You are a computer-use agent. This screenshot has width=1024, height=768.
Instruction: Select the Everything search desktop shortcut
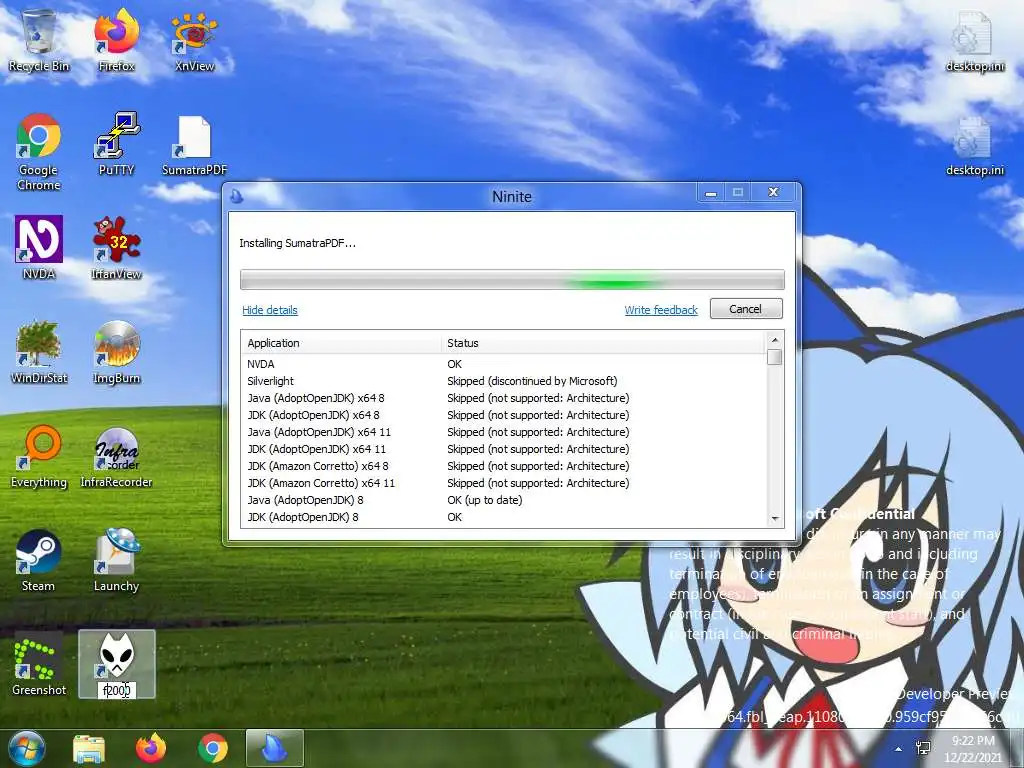[39, 456]
